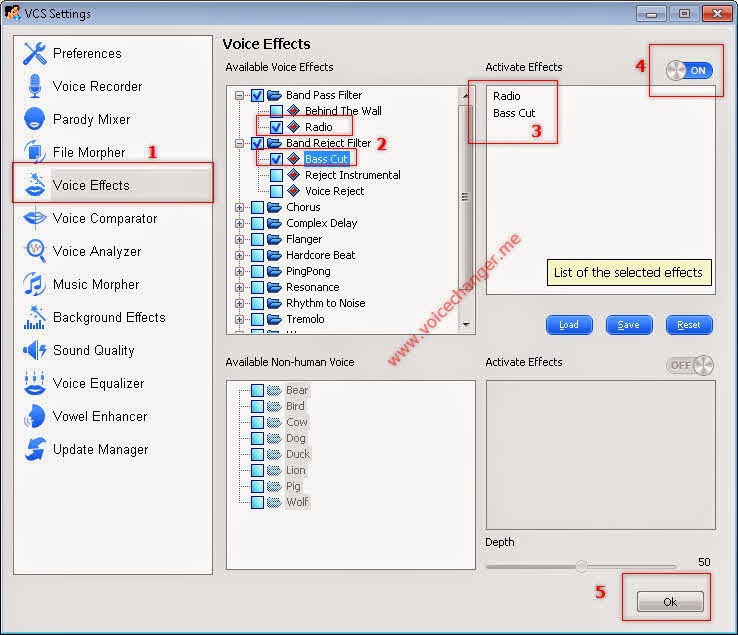Confirm settings with the Ok button
Viewport: 738px width, 635px height.
pyautogui.click(x=670, y=602)
